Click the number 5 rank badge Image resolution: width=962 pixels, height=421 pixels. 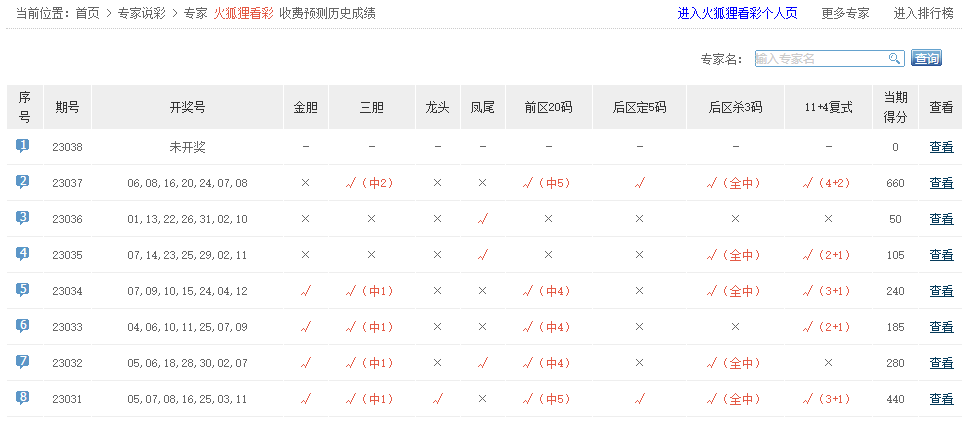pos(23,290)
